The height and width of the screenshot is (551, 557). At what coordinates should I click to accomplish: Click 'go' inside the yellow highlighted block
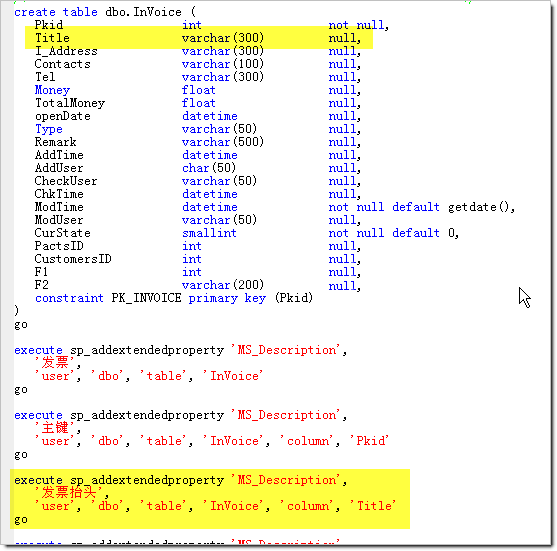pyautogui.click(x=21, y=520)
